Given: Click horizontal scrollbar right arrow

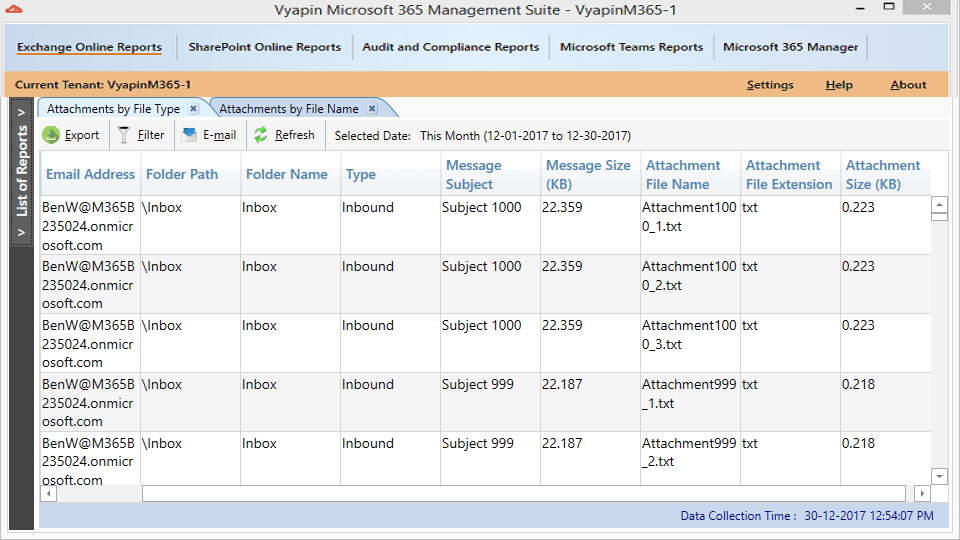Looking at the screenshot, I should click(x=922, y=493).
